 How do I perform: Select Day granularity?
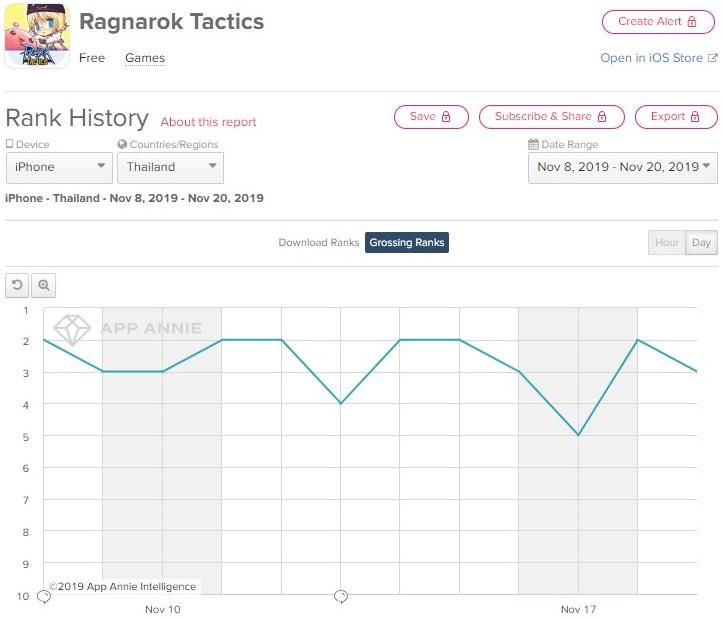(x=701, y=243)
